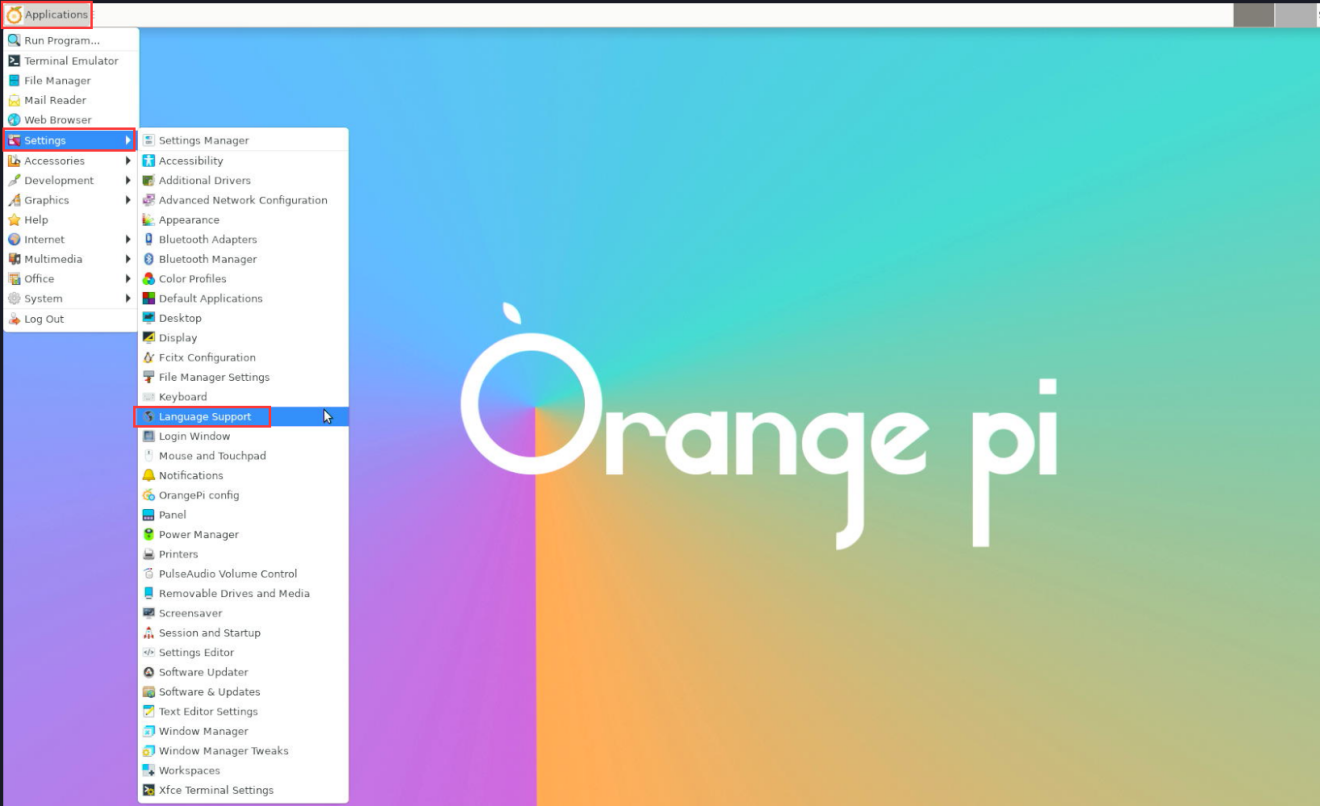Select Additional Drivers entry
Screen dimensions: 1320x806
(x=243, y=181)
